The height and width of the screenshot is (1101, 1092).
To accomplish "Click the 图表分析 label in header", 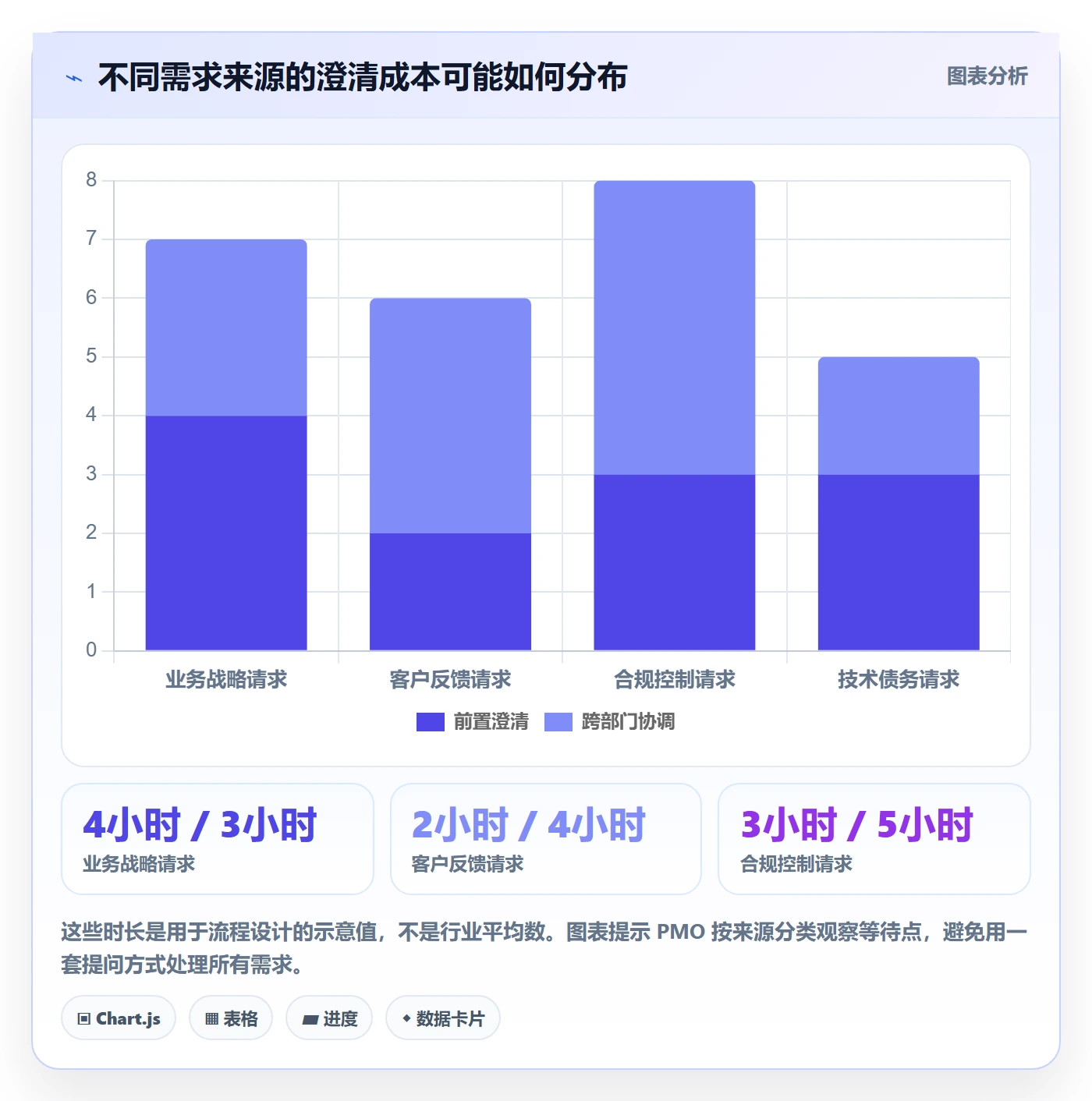I will (987, 76).
